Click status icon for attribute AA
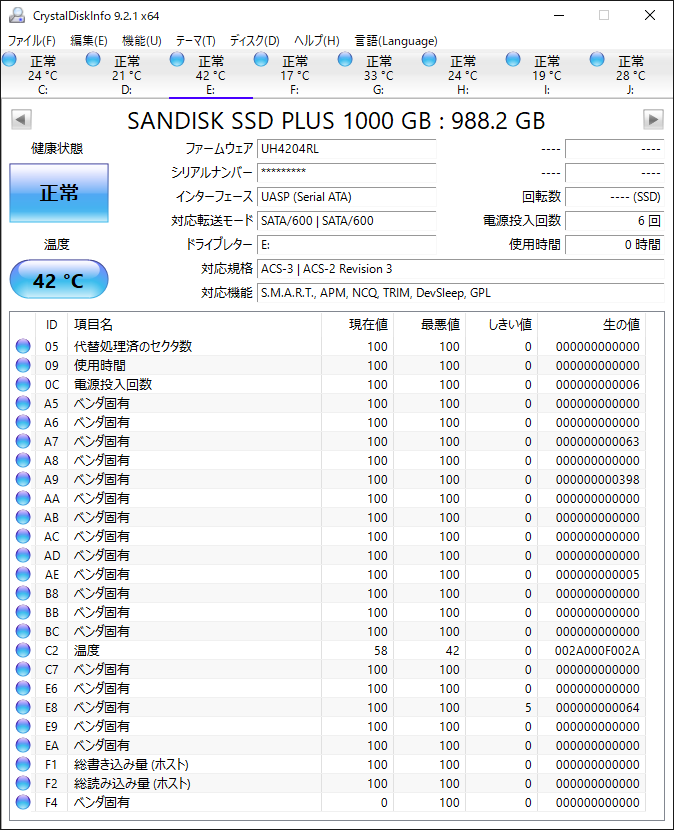This screenshot has height=830, width=674. coord(23,498)
